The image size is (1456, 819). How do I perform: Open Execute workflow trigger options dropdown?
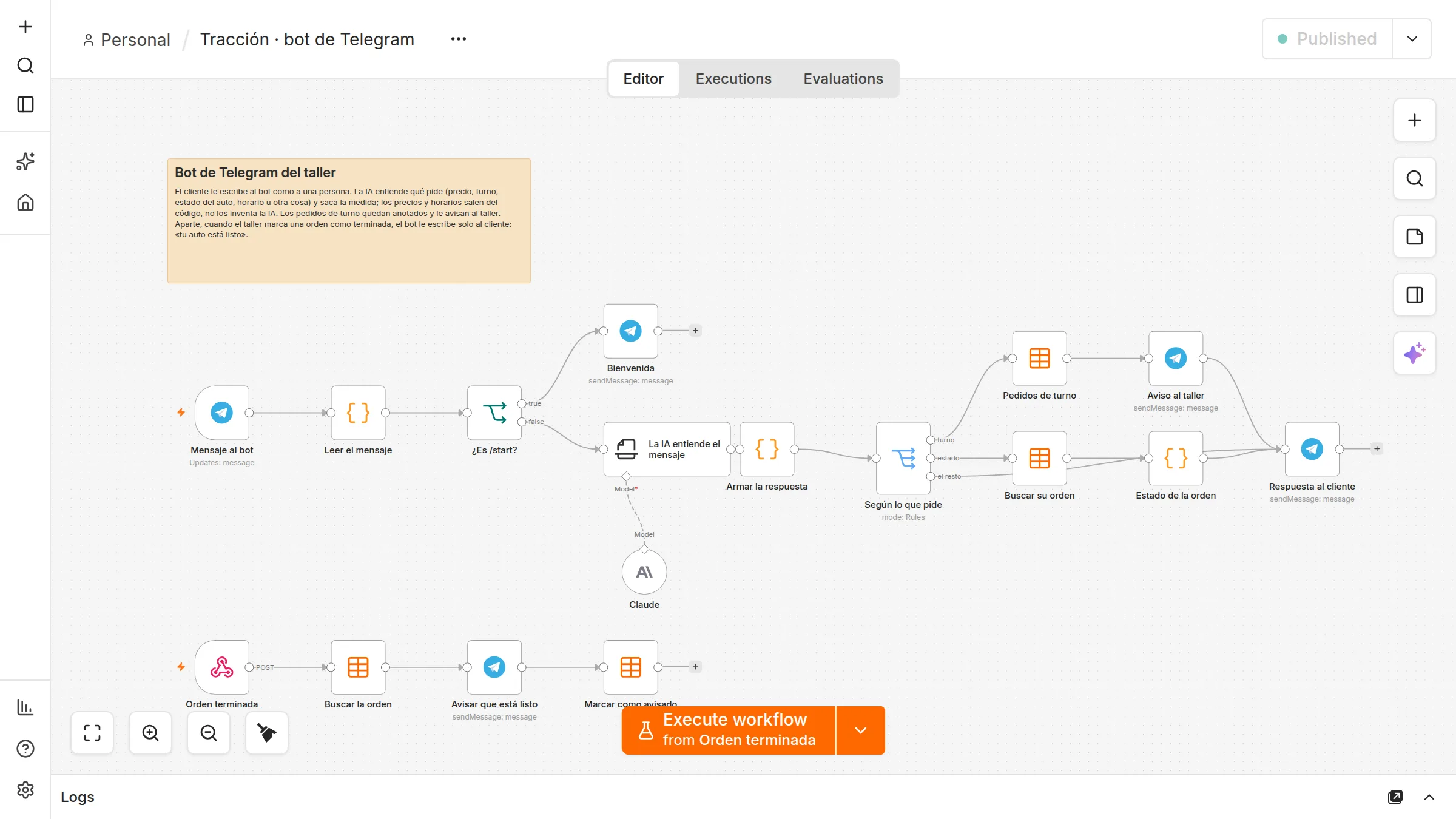click(860, 730)
